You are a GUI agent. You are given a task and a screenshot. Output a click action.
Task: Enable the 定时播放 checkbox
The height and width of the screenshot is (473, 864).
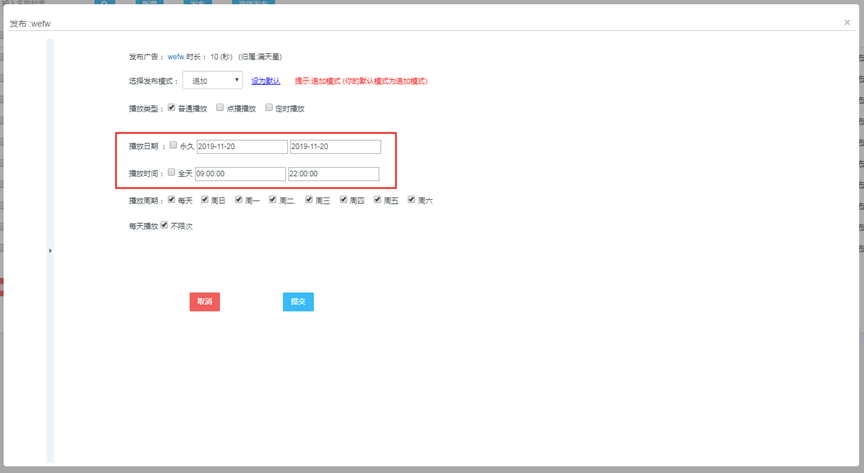[268, 108]
